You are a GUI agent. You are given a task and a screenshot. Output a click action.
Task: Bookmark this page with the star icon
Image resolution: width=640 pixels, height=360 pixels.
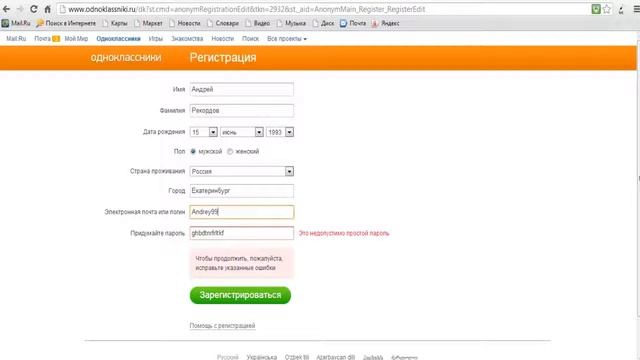point(607,9)
